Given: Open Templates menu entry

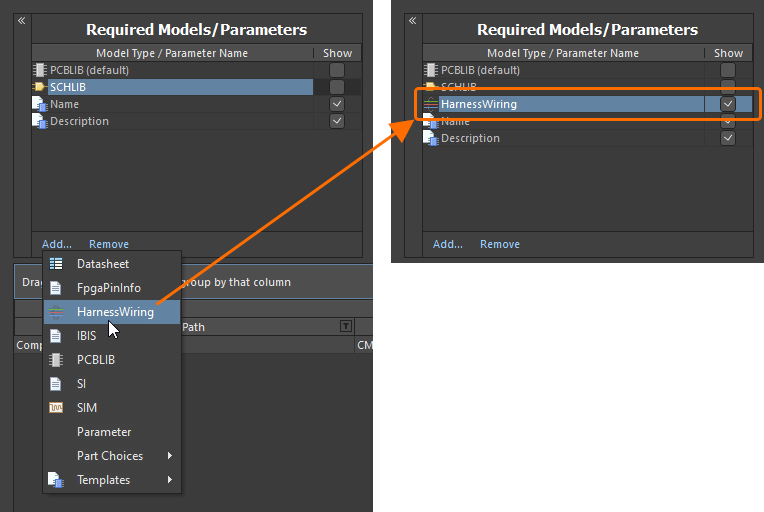Looking at the screenshot, I should (x=112, y=480).
